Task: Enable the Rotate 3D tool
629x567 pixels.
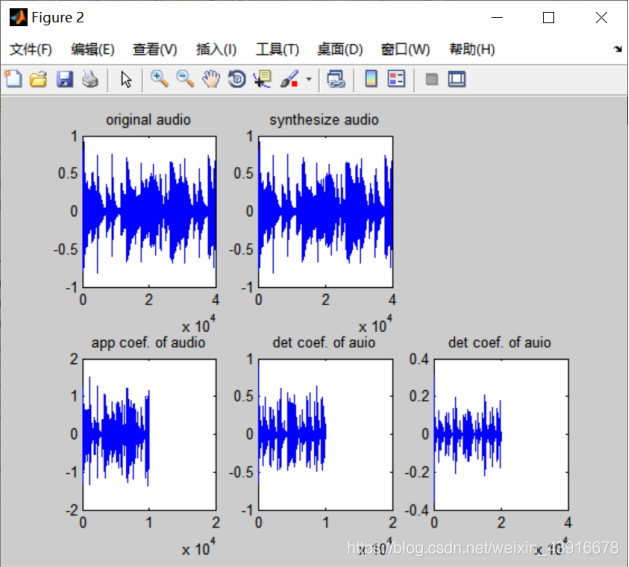Action: click(x=237, y=79)
